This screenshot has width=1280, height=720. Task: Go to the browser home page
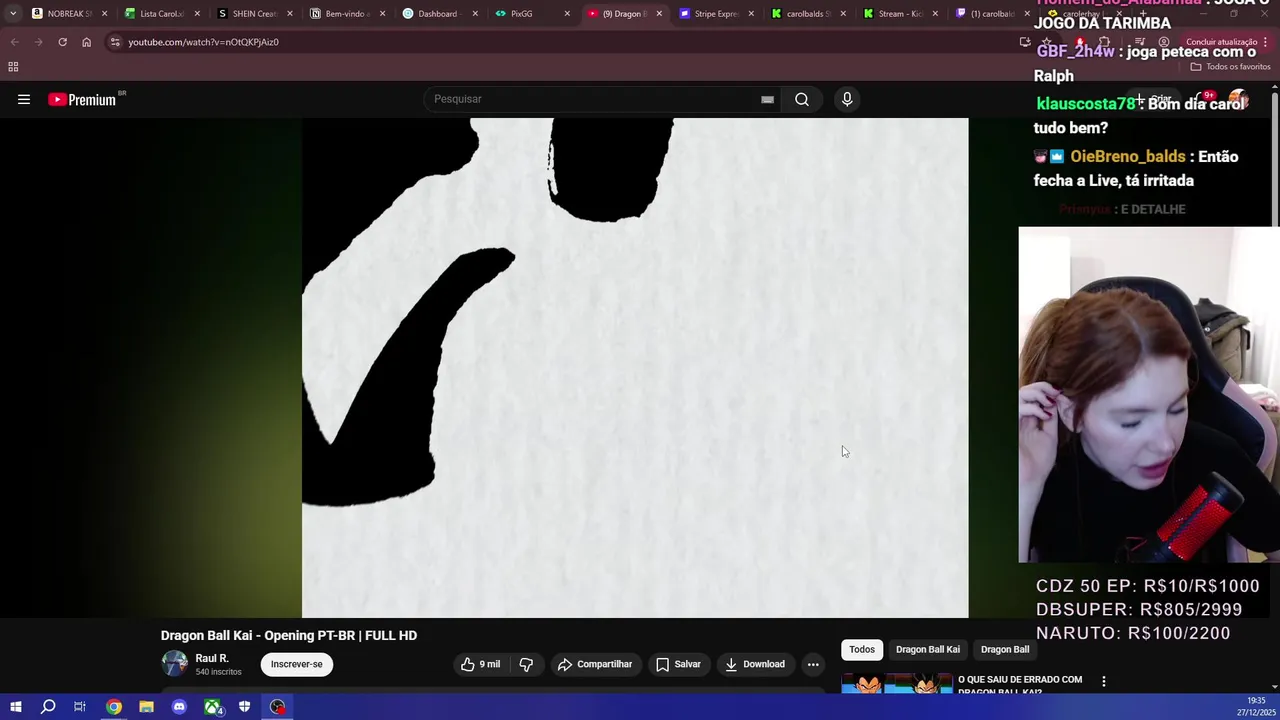(86, 42)
